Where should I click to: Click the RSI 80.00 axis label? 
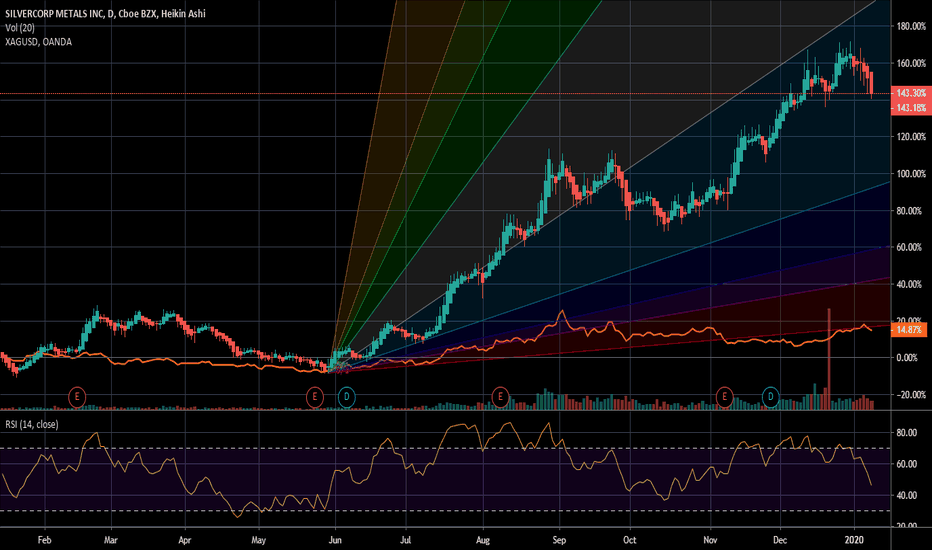point(906,432)
